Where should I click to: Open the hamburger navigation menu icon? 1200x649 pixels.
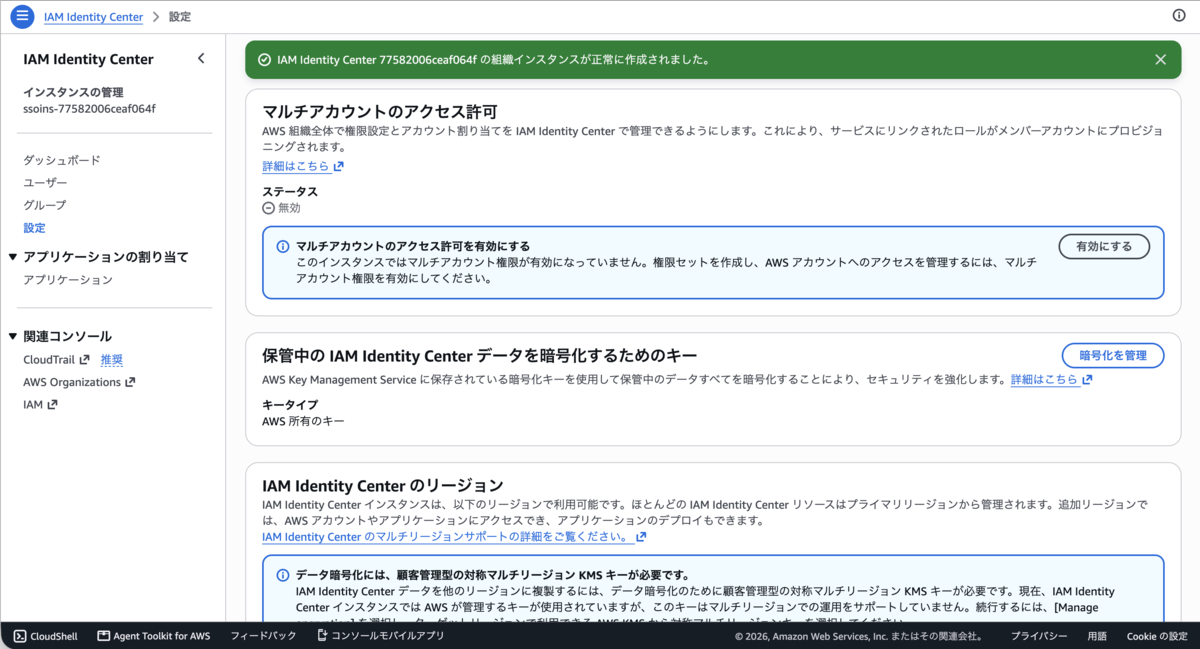click(x=21, y=16)
